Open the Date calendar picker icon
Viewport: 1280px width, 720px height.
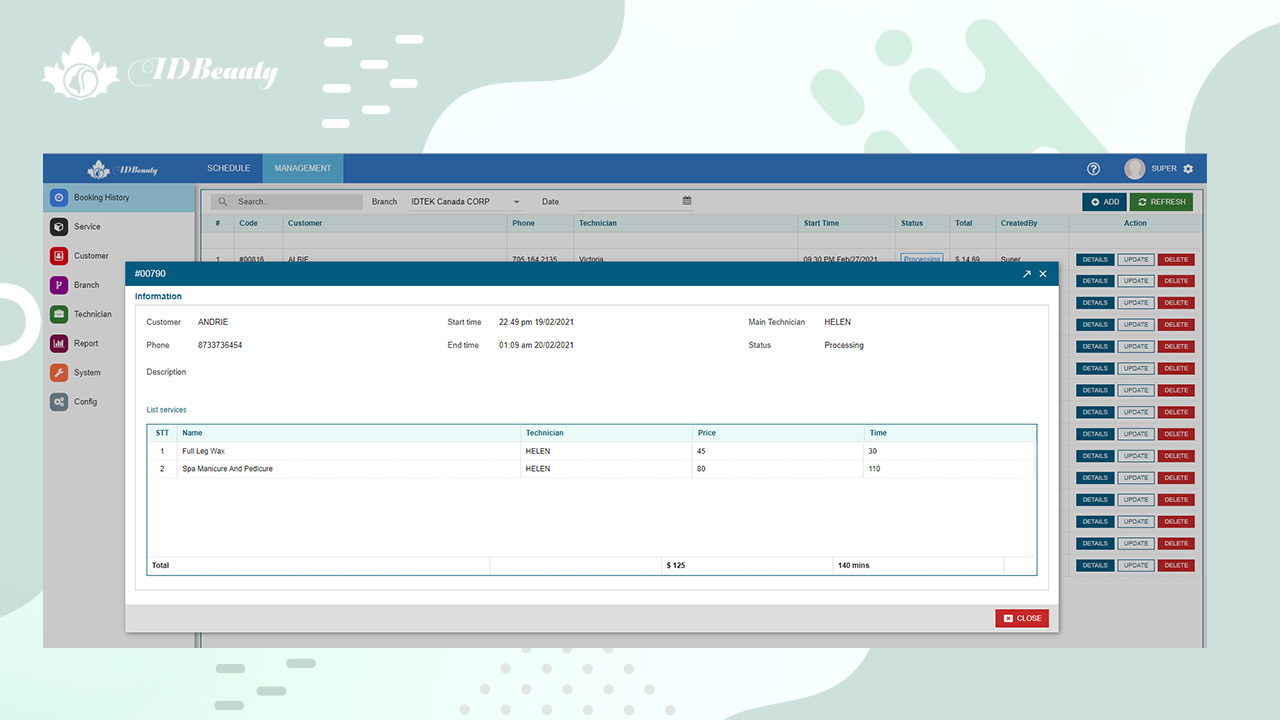tap(687, 201)
